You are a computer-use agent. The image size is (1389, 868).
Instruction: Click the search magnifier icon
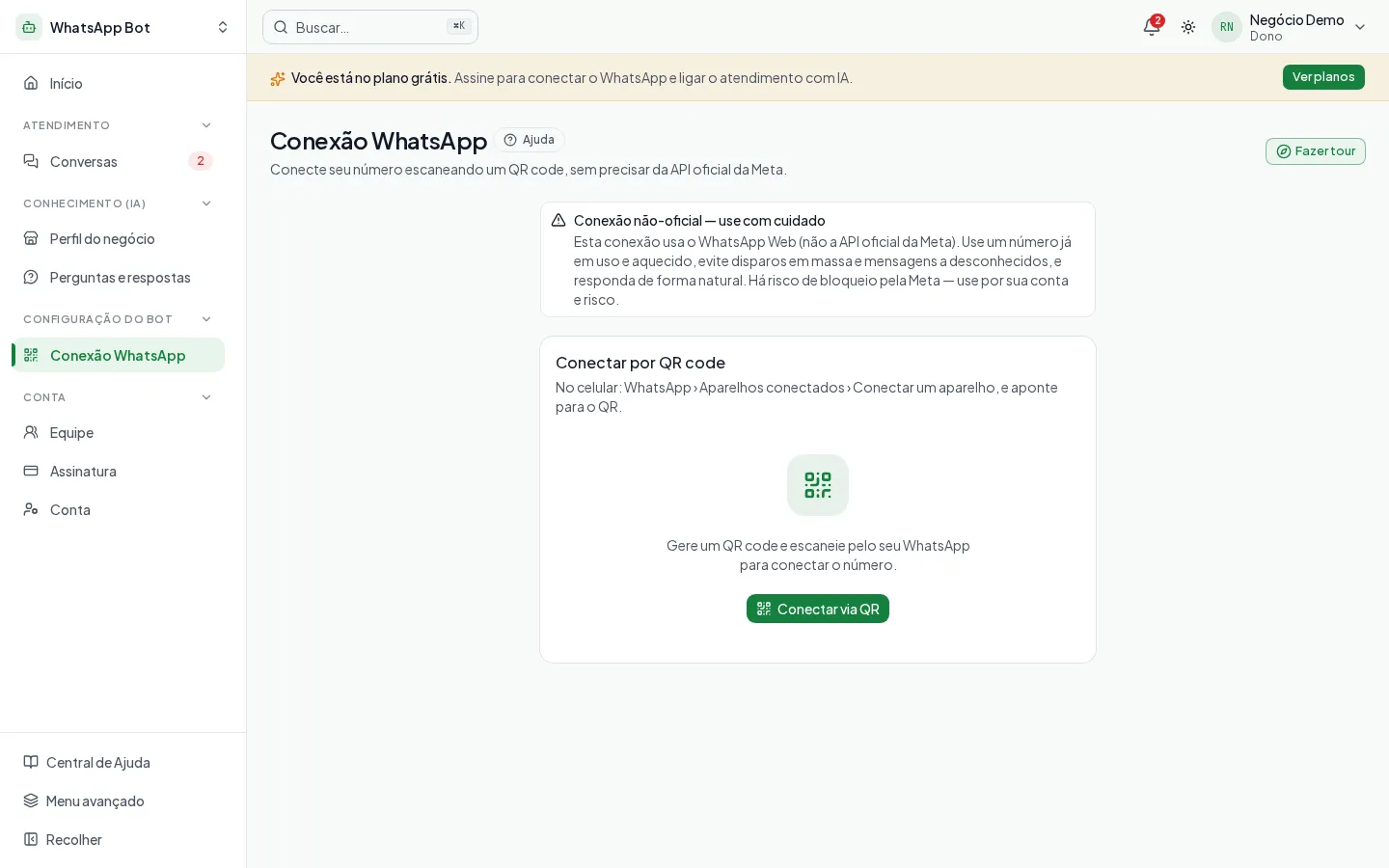(x=281, y=27)
